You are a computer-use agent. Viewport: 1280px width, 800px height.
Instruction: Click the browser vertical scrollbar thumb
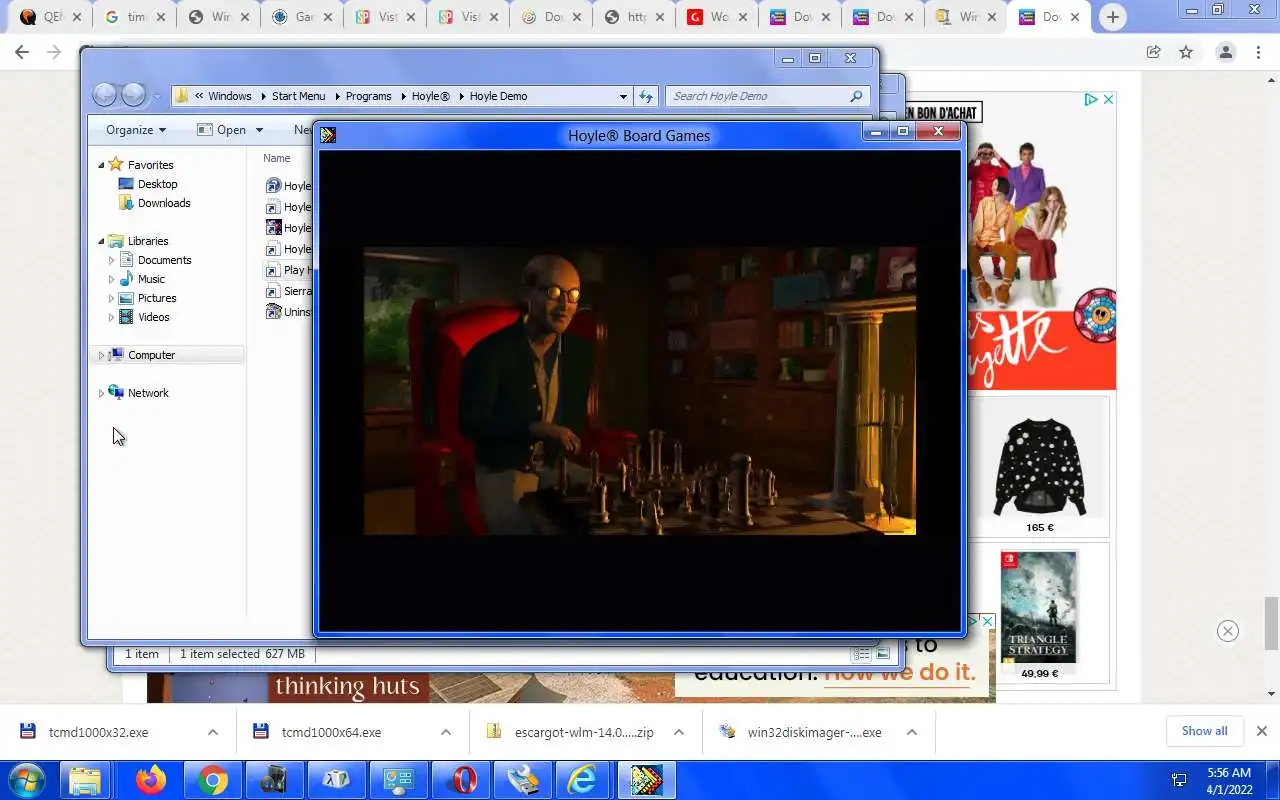coord(1271,624)
